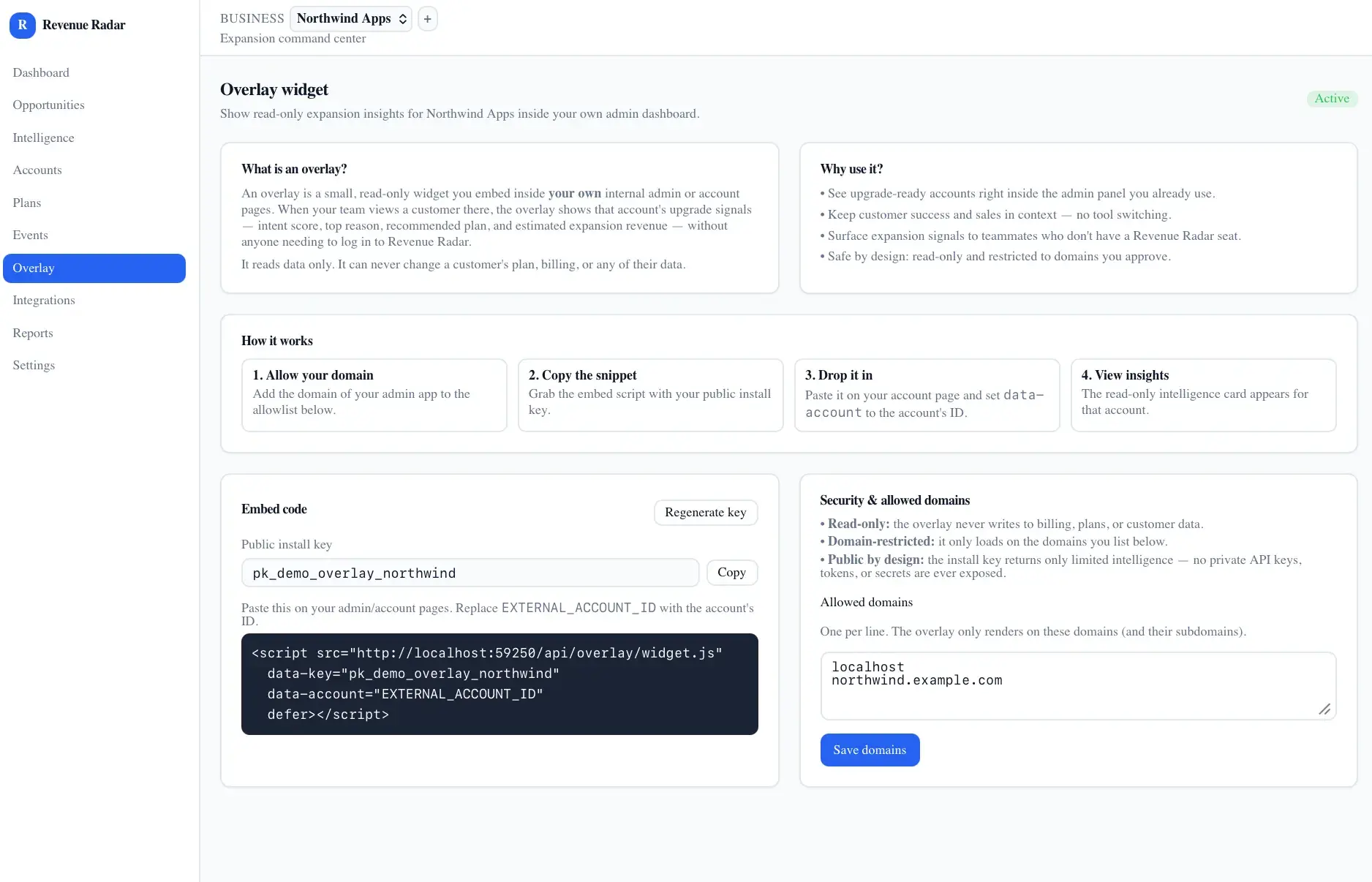Click the Active status badge
This screenshot has height=882, width=1372.
(1332, 99)
